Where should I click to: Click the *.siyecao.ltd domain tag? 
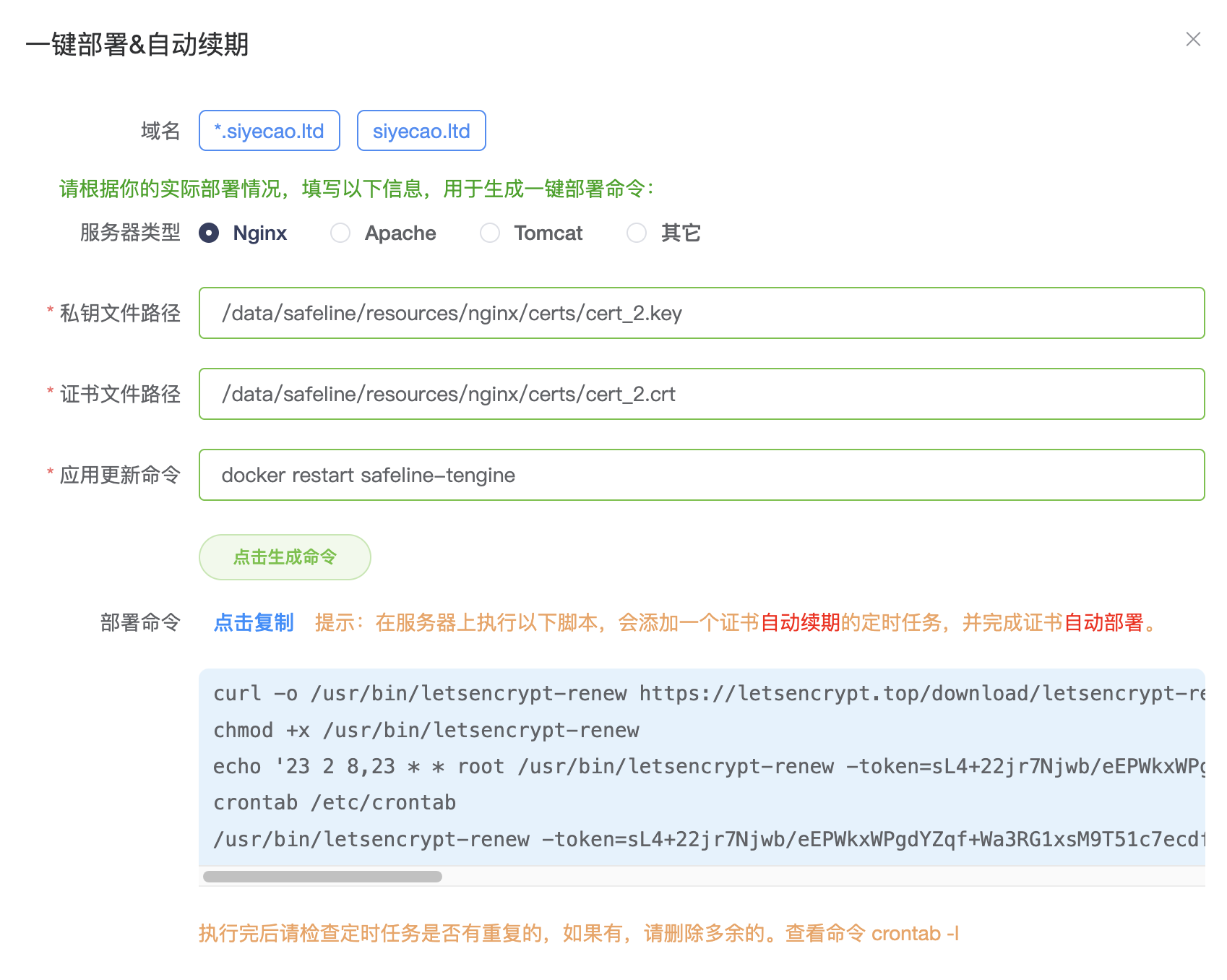tap(269, 131)
